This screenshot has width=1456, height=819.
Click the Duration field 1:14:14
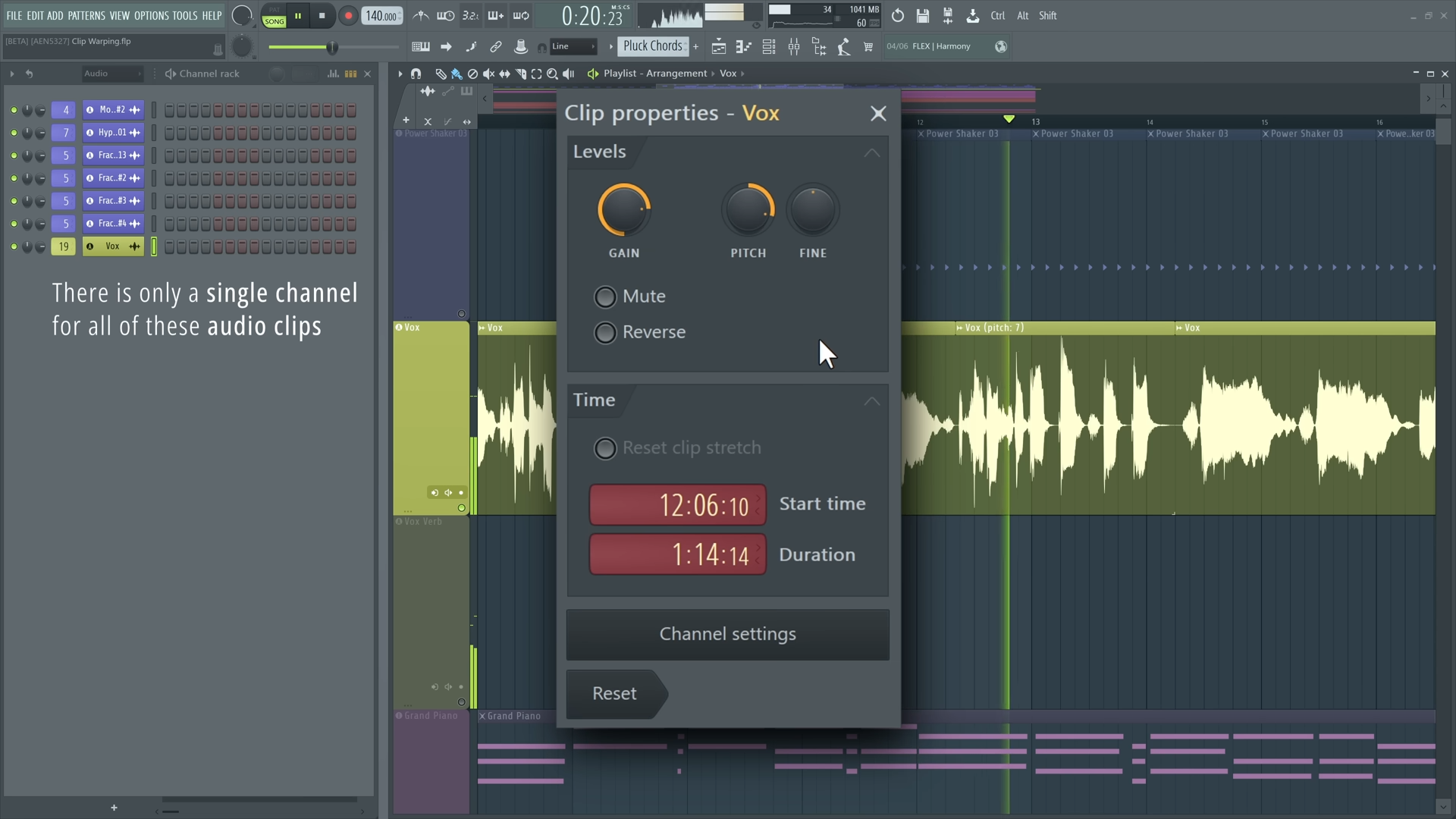(678, 555)
